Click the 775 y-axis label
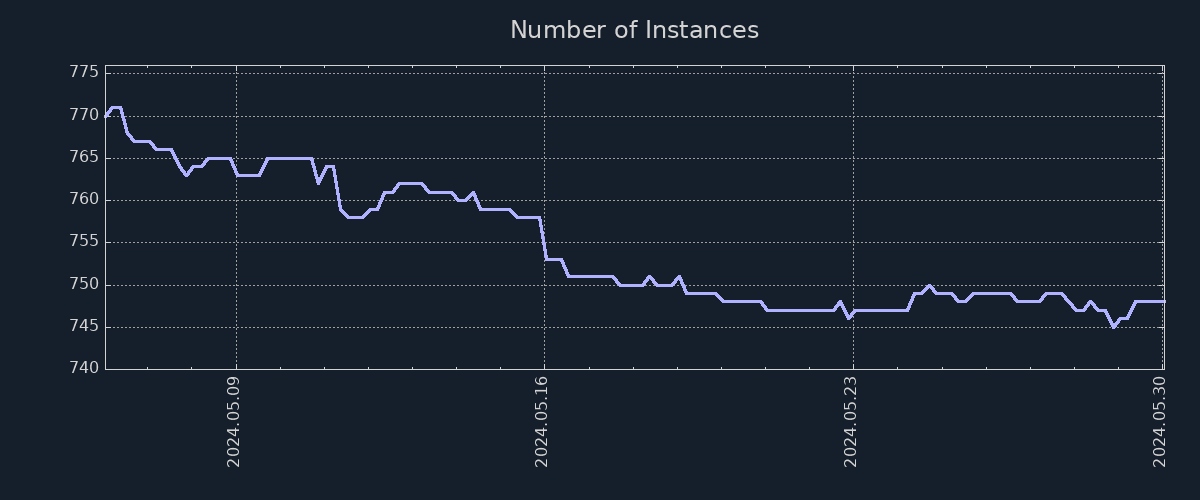The width and height of the screenshot is (1200, 500). (x=84, y=72)
